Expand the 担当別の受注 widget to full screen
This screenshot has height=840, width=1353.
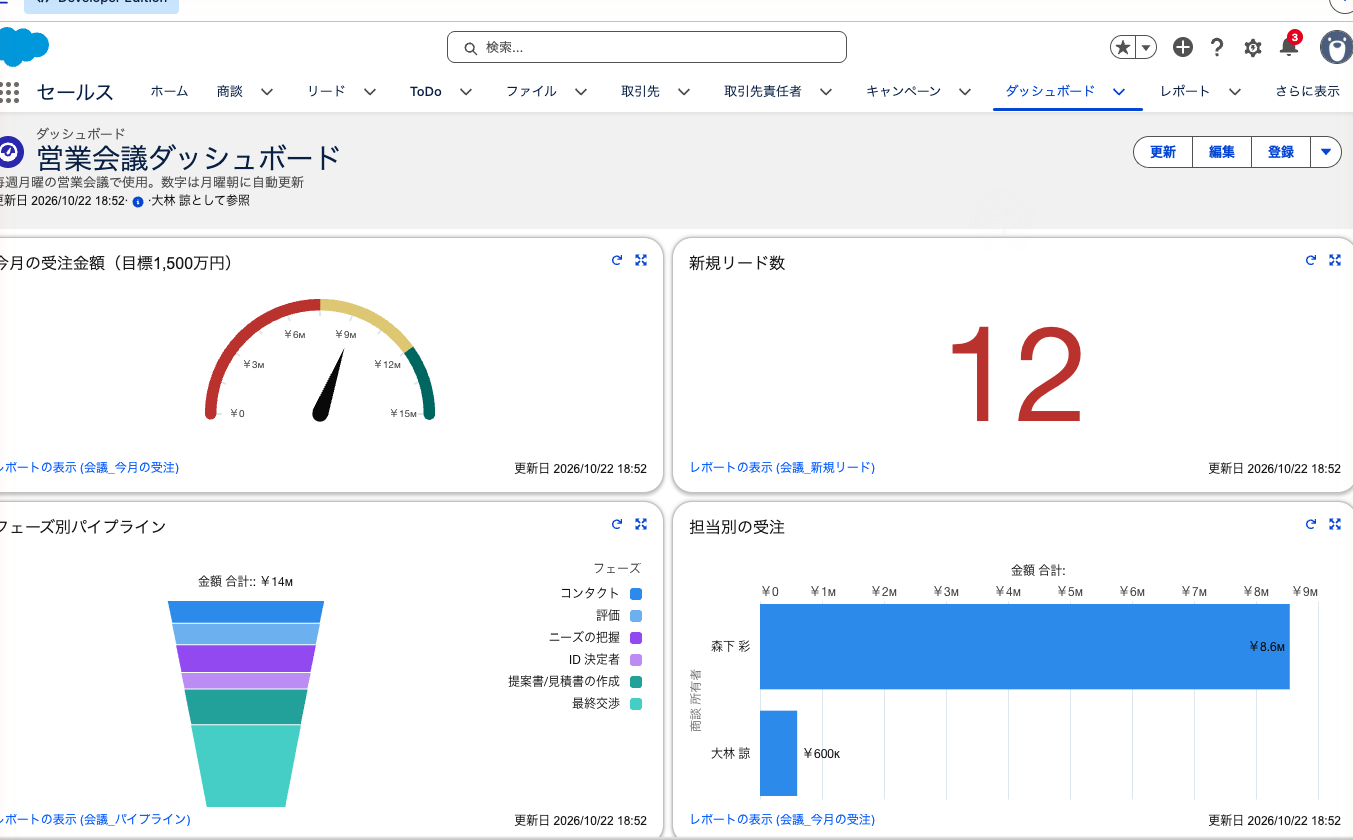point(1334,524)
